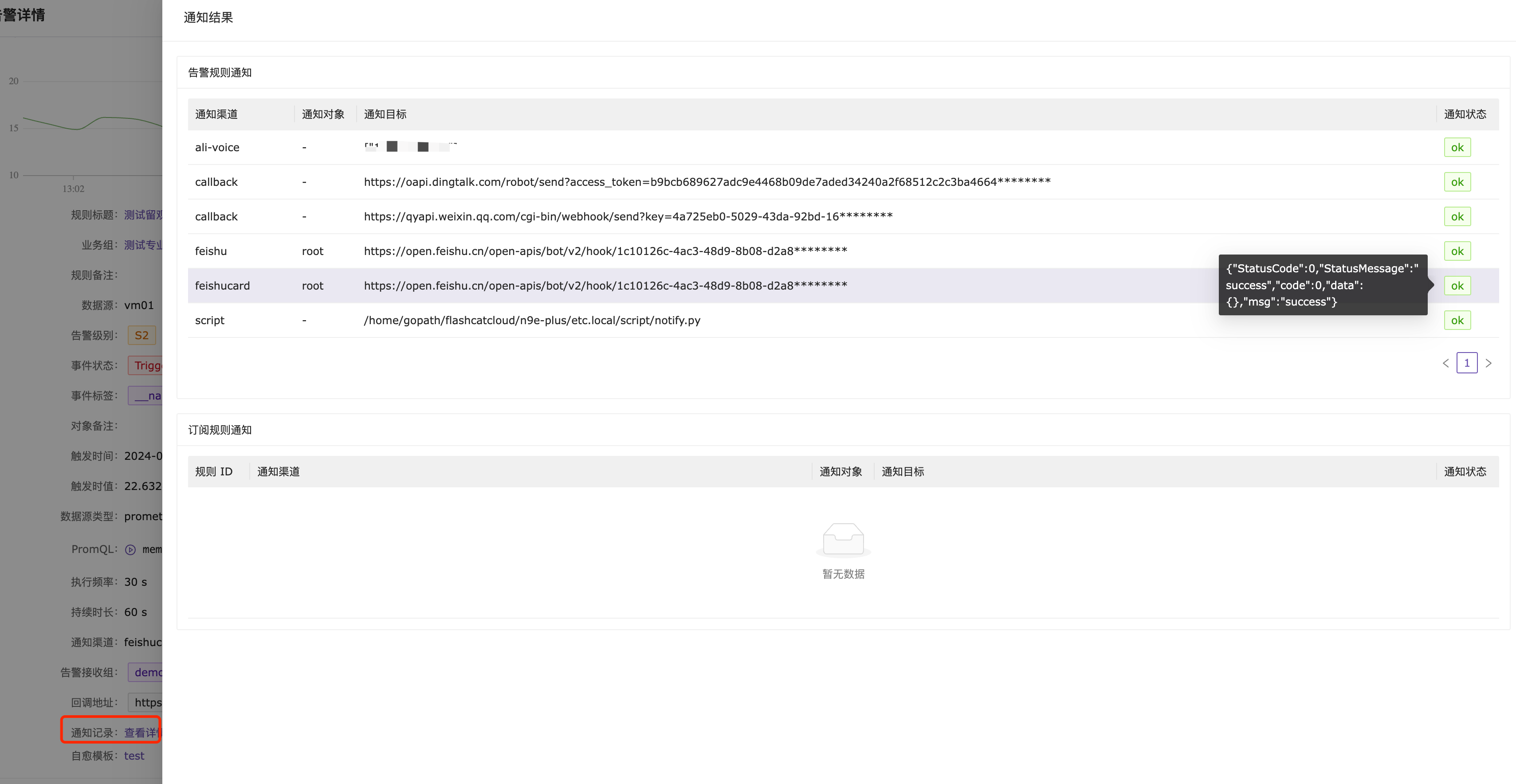Click the 22.632 trigger value text

click(143, 486)
